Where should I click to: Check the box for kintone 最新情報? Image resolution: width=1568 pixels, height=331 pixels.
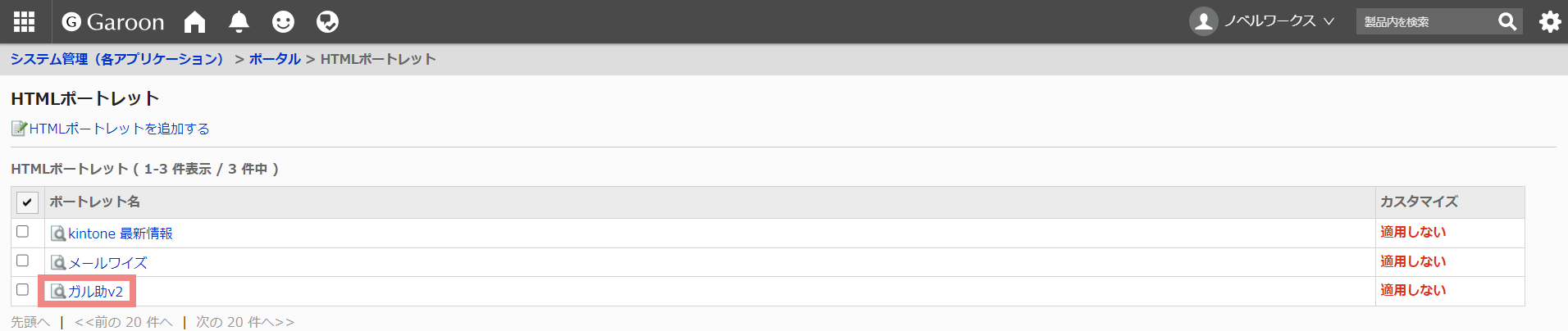tap(23, 232)
